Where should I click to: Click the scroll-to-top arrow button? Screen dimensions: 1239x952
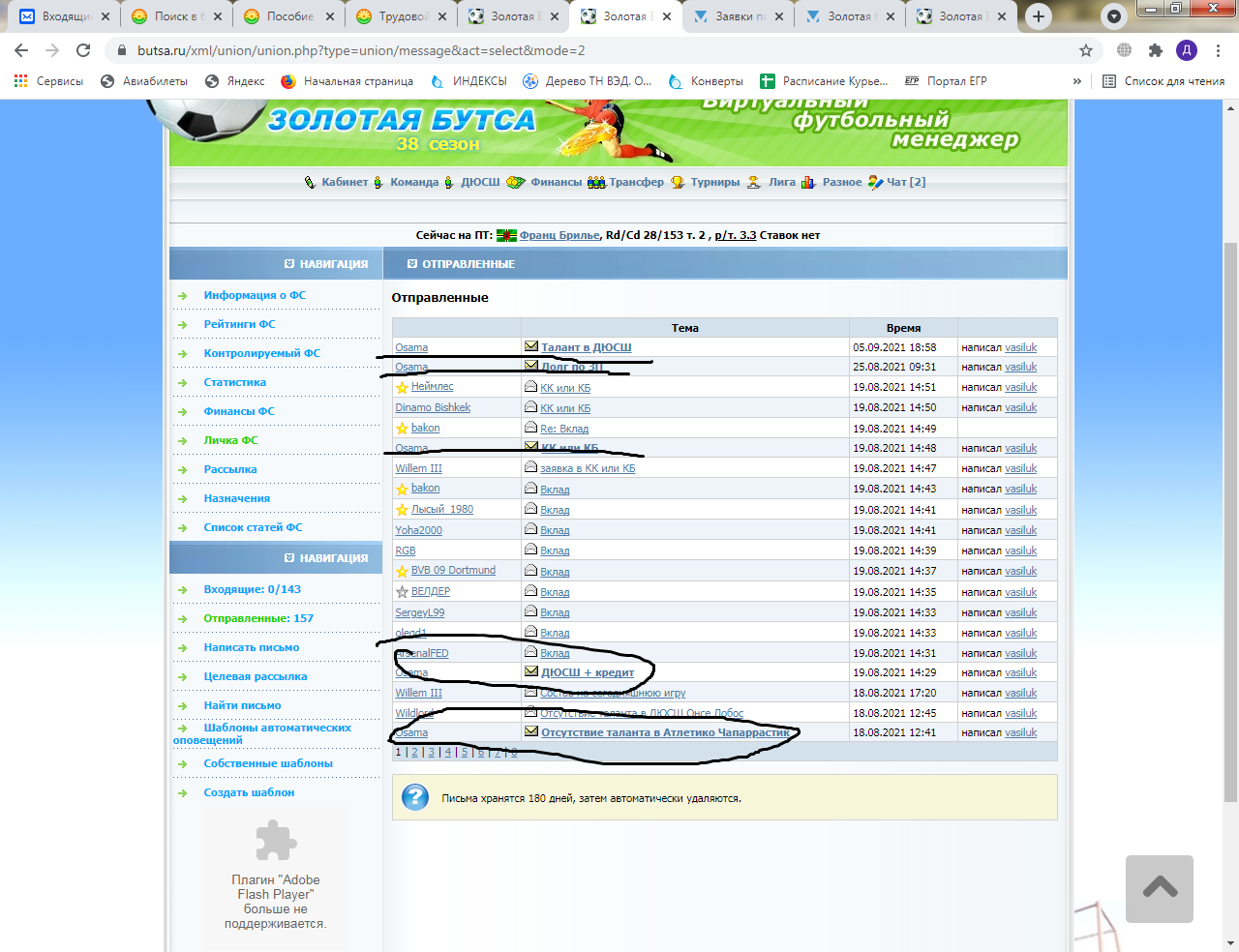[x=1159, y=888]
